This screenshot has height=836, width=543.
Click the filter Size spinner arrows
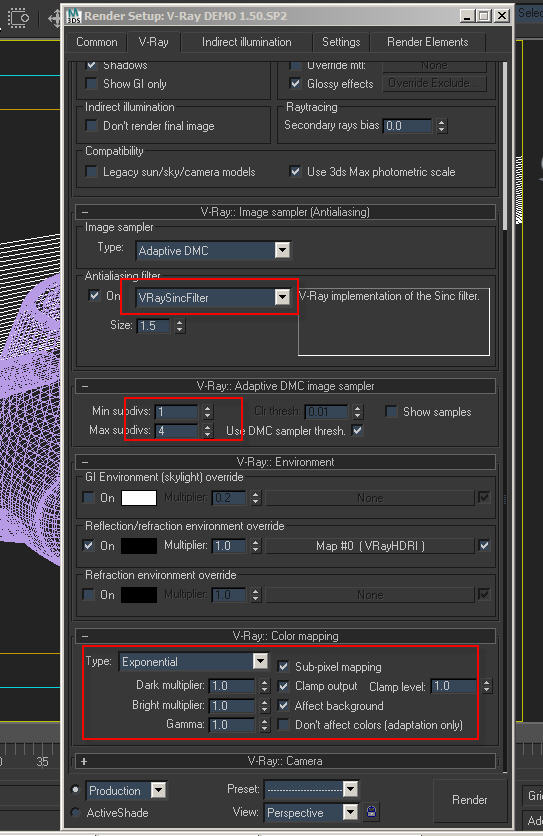coord(180,326)
